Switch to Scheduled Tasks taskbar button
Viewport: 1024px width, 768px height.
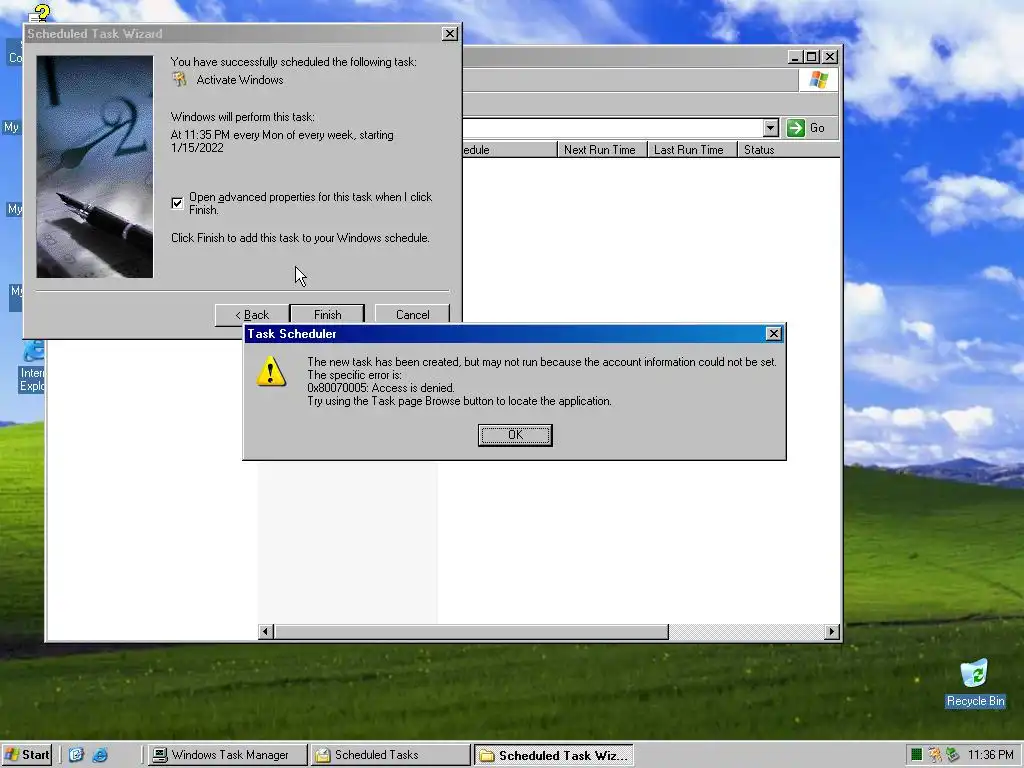tap(390, 755)
